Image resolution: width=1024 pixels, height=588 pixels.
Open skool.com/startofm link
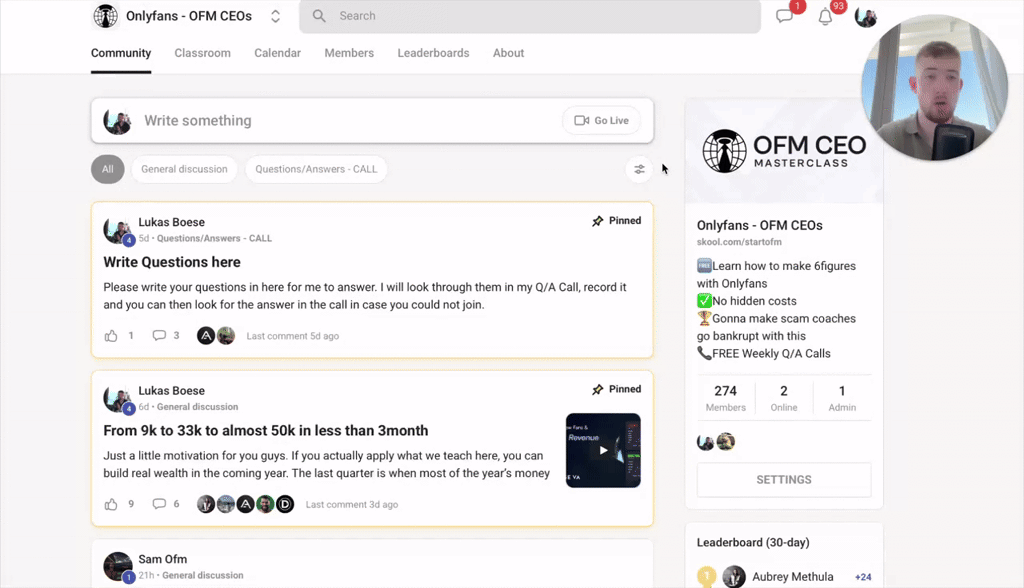tap(739, 242)
